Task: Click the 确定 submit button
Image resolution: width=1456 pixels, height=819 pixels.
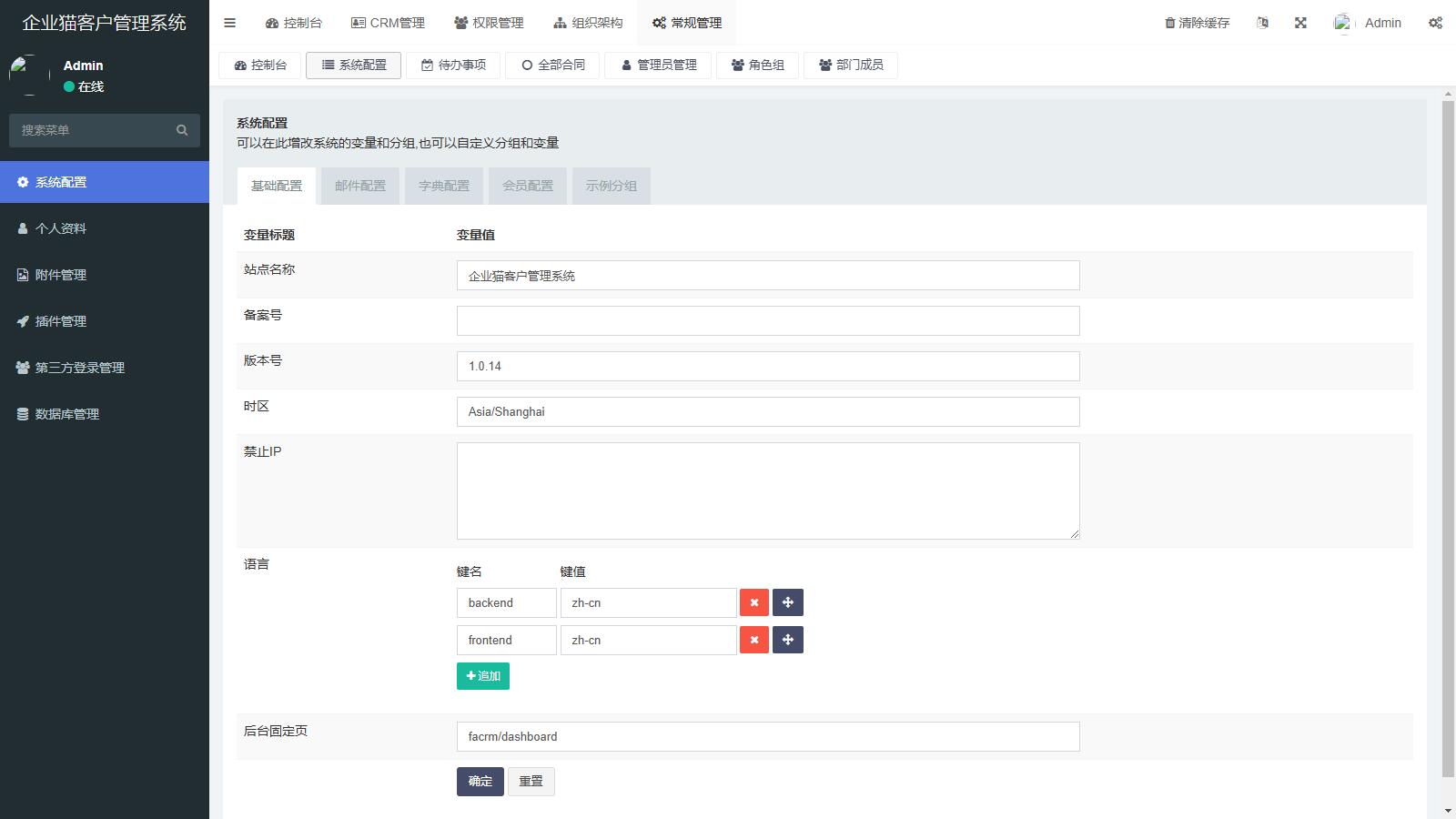Action: click(480, 781)
